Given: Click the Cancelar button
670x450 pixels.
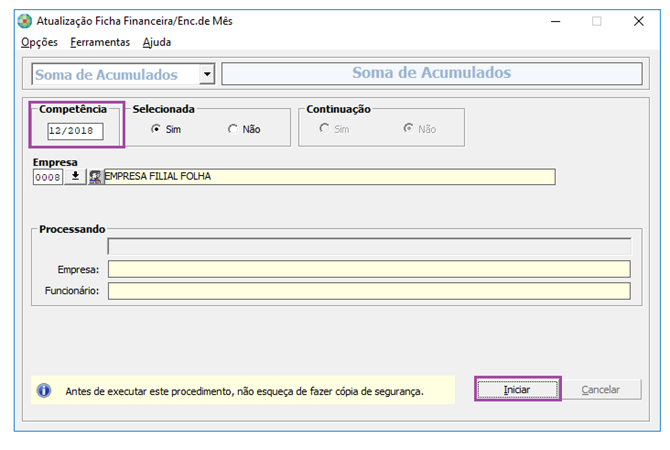Looking at the screenshot, I should [x=600, y=389].
